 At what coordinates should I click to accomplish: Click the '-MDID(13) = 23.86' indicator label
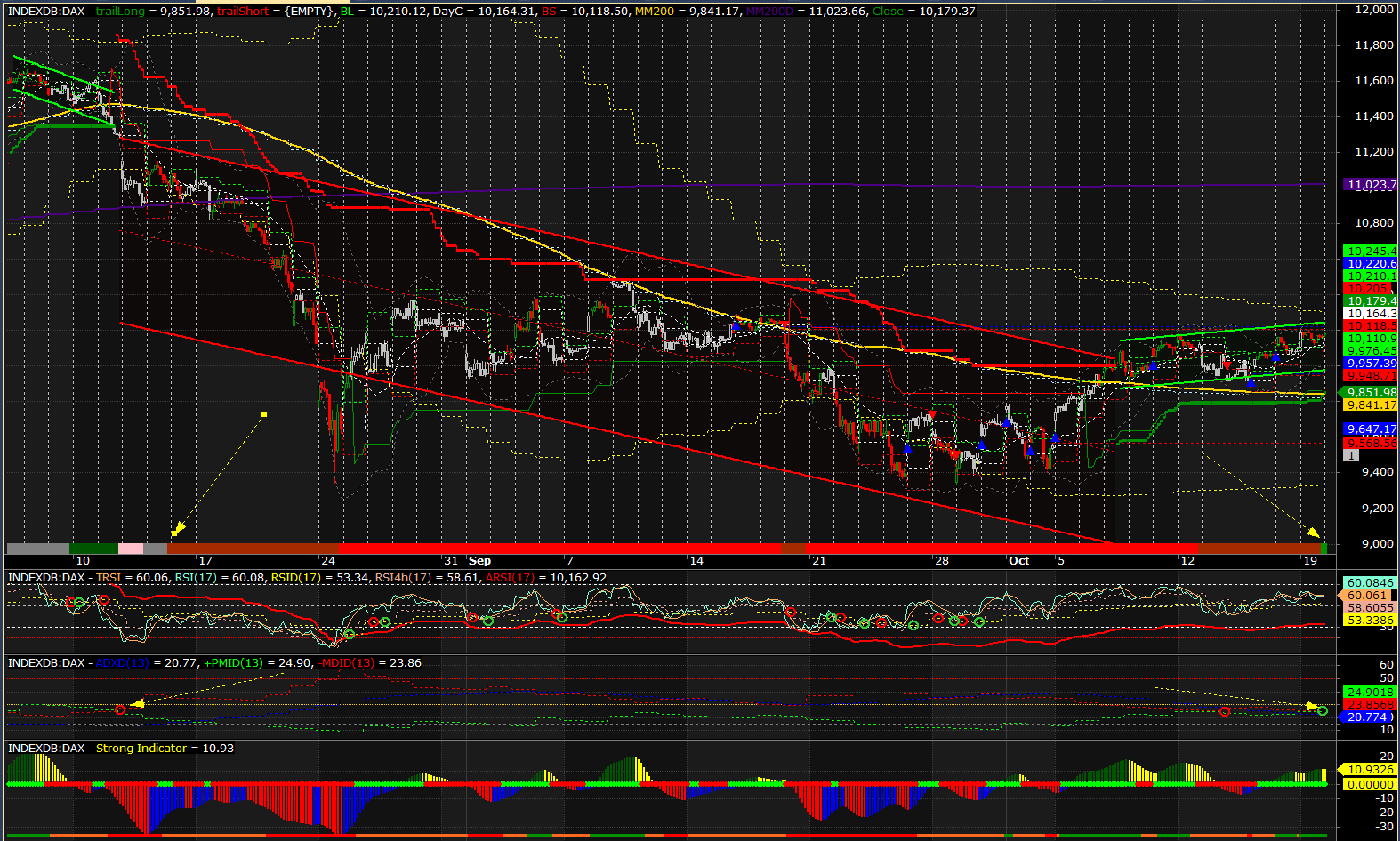(x=369, y=663)
